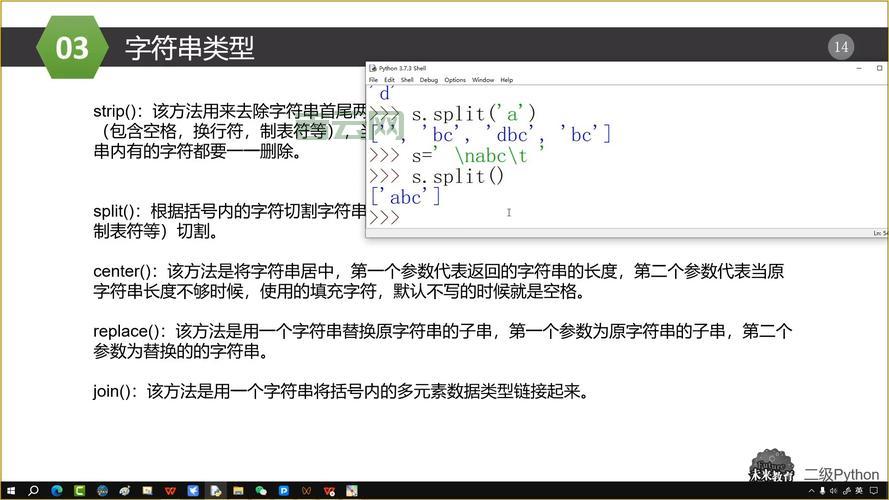Show hidden system tray icons
This screenshot has height=500, width=889.
point(811,490)
